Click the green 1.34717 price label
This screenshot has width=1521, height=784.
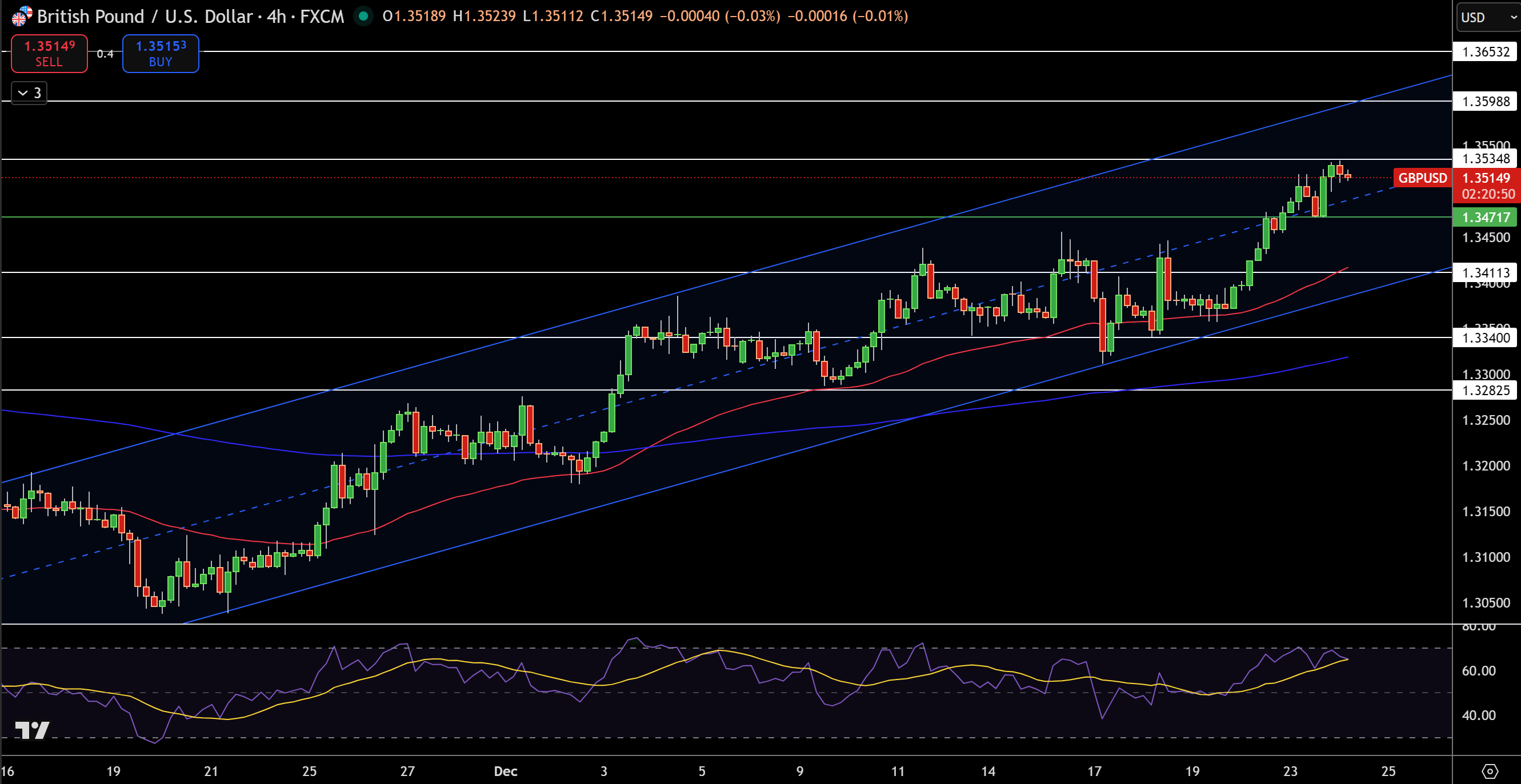click(1485, 217)
